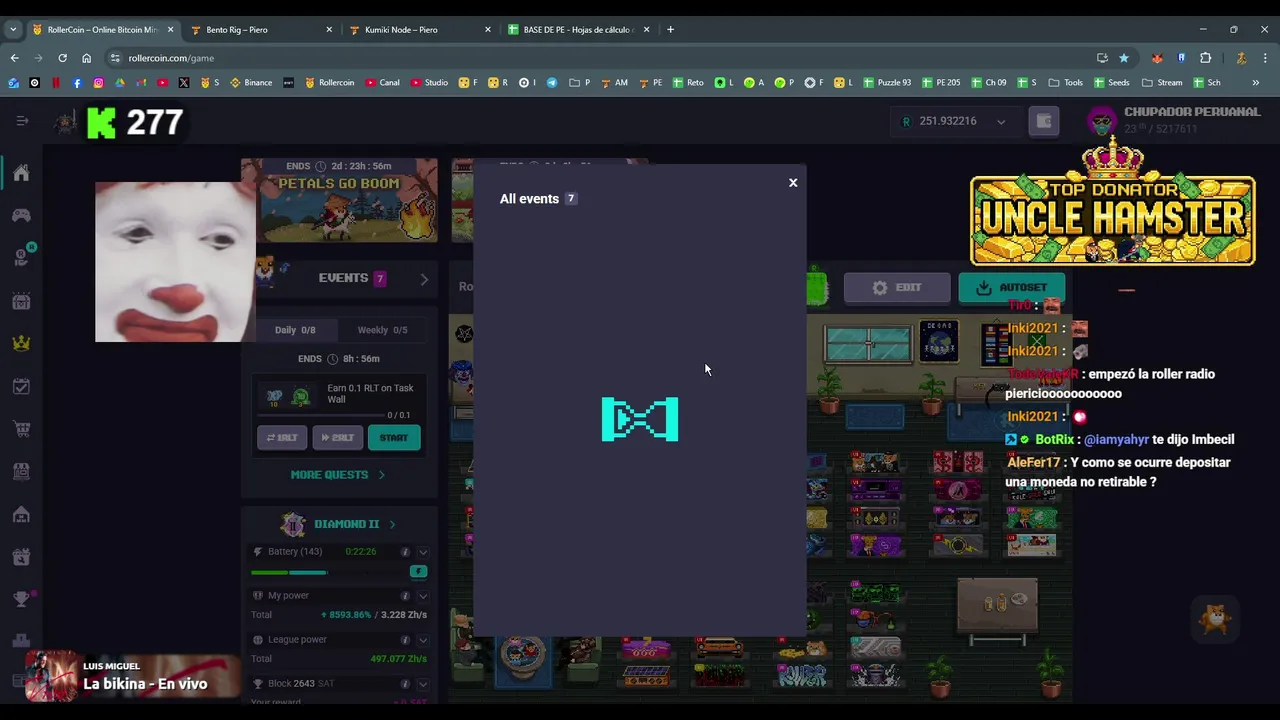This screenshot has height=720, width=1280.
Task: Expand the Battery section chevron
Action: tap(423, 552)
